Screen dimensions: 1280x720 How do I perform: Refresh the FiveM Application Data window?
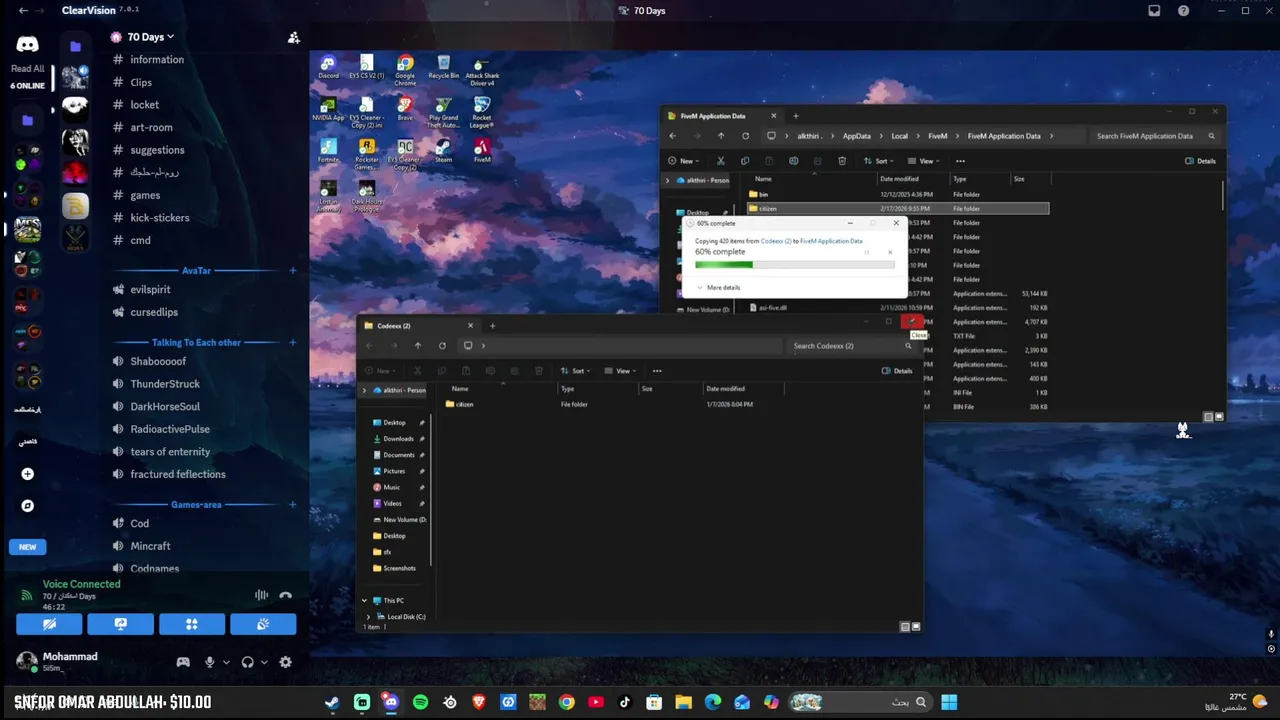click(x=745, y=136)
